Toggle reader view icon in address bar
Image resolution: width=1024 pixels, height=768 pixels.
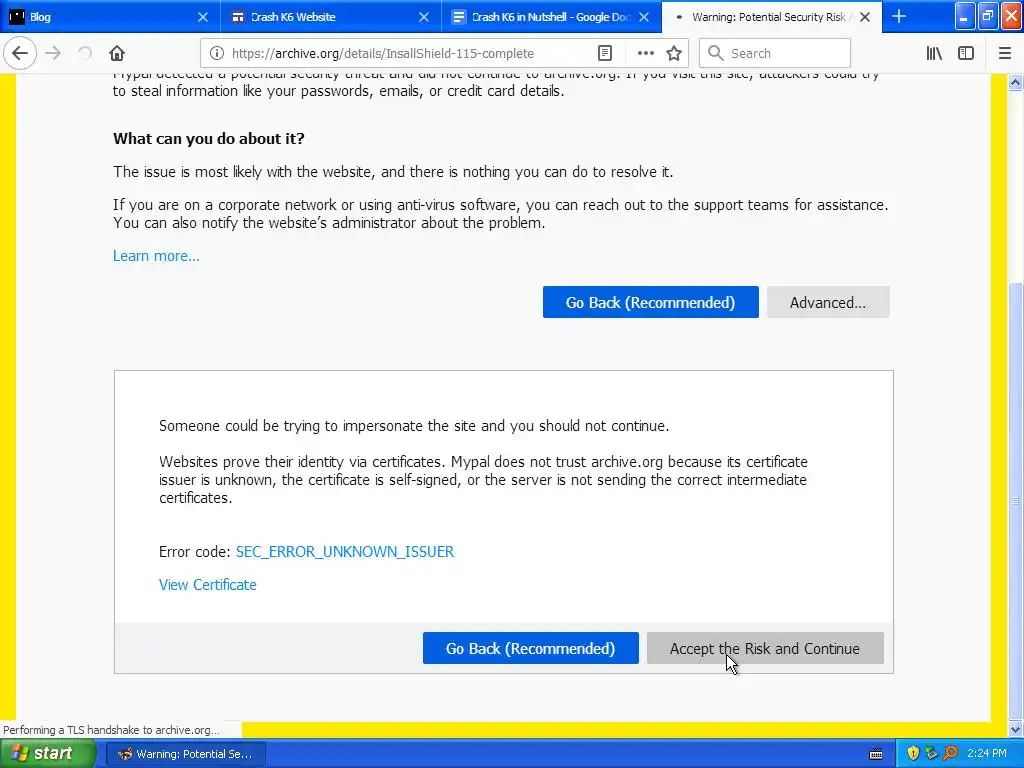pos(605,53)
